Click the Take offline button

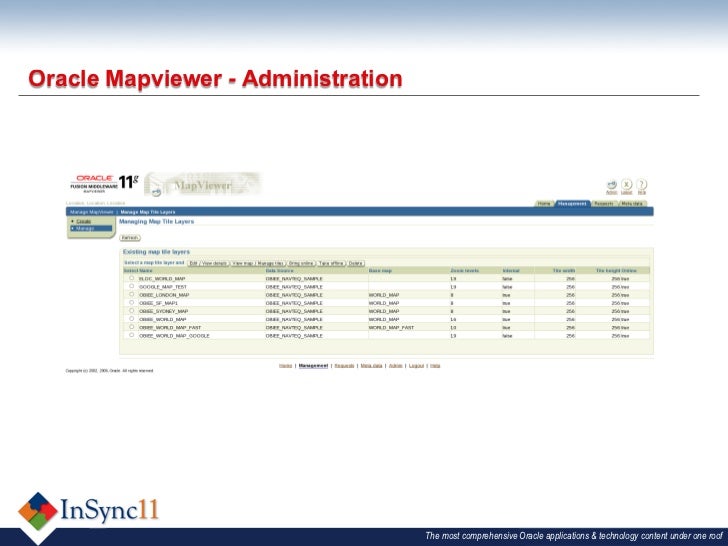click(x=331, y=263)
